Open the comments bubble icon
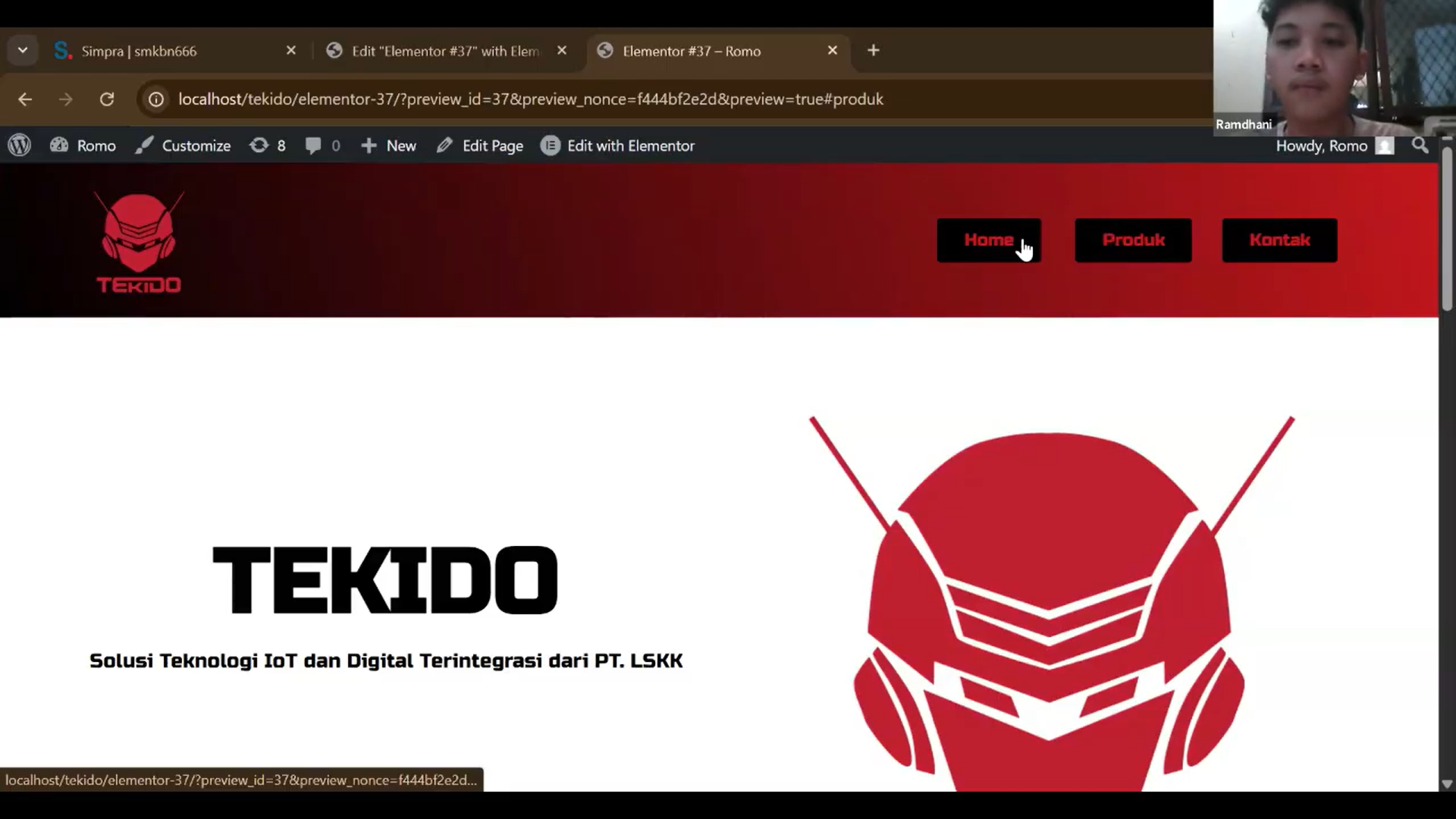 pos(313,146)
